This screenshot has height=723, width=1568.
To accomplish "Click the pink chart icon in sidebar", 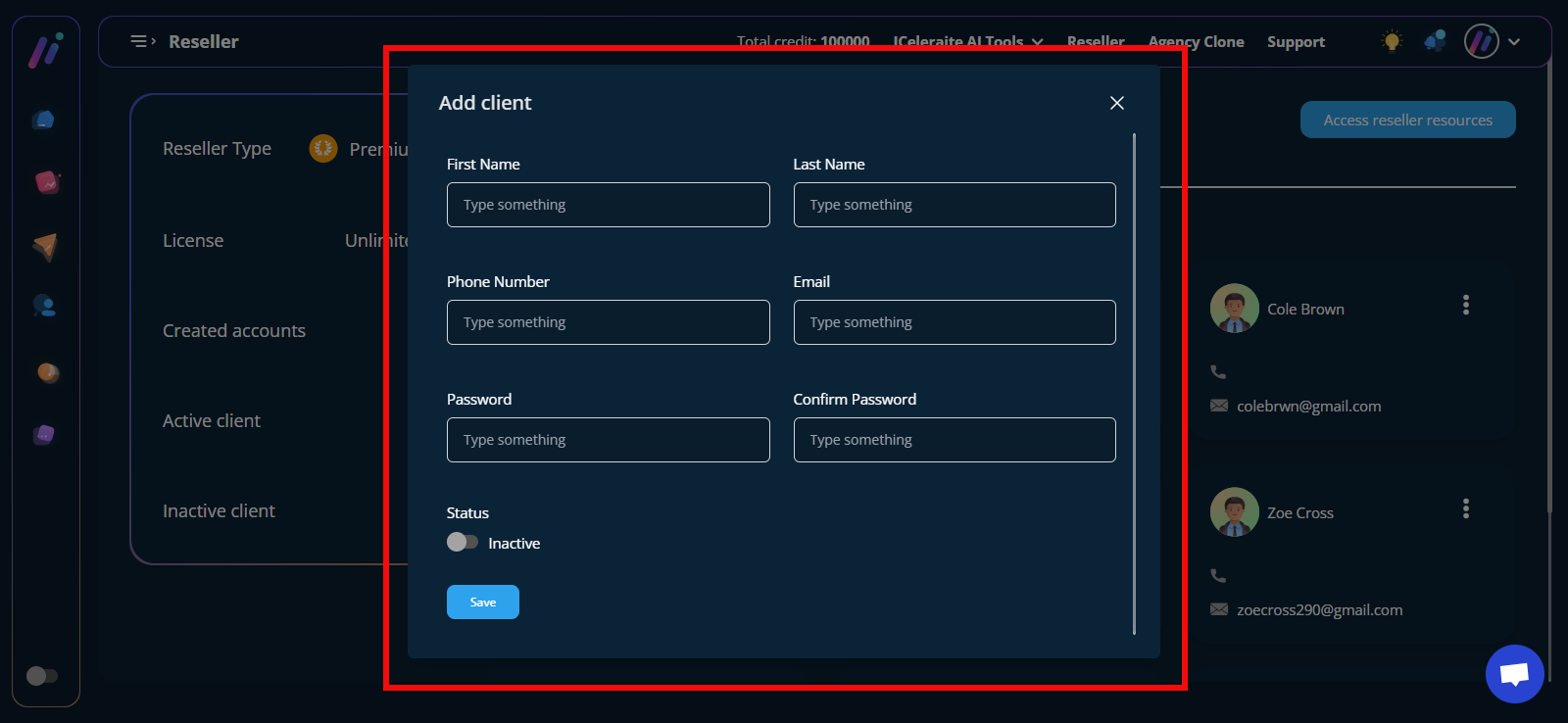I will click(46, 182).
